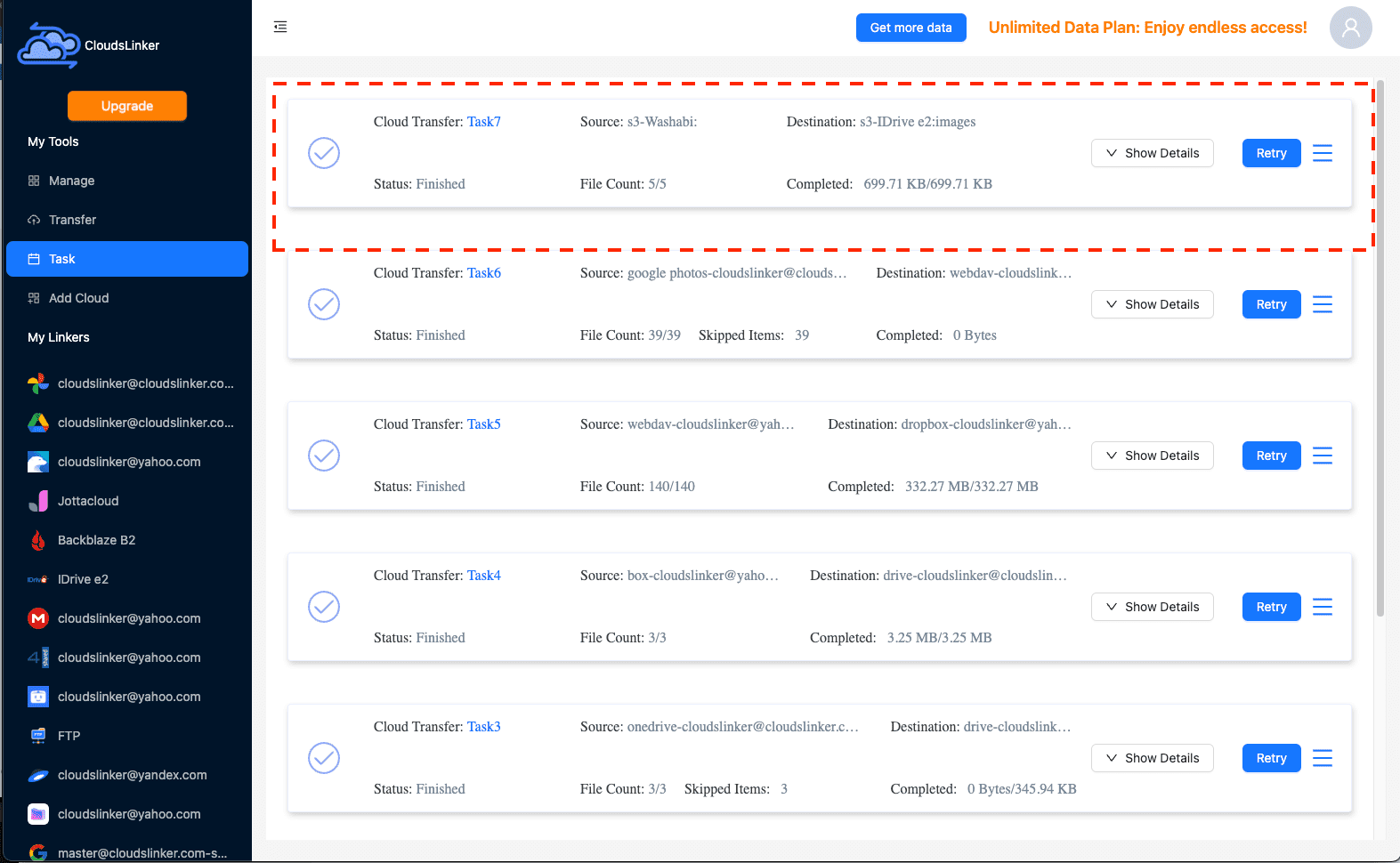Select the Yandex disk linker icon
1400x863 pixels.
tap(38, 775)
